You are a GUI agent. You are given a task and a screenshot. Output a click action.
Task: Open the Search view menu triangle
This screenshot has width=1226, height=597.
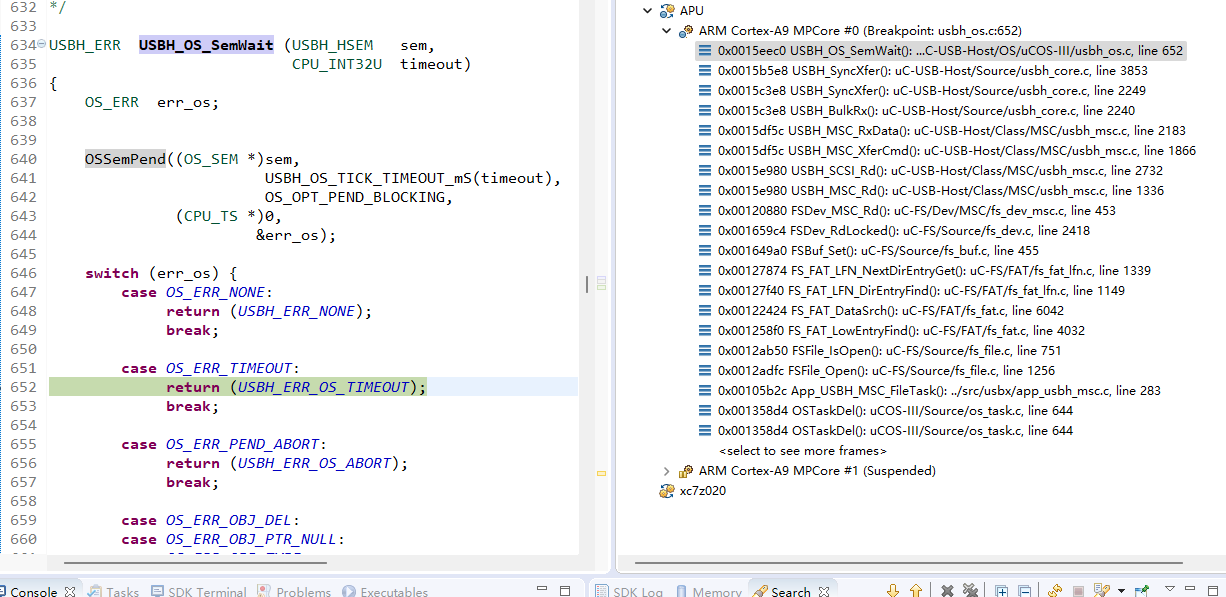pyautogui.click(x=1170, y=589)
